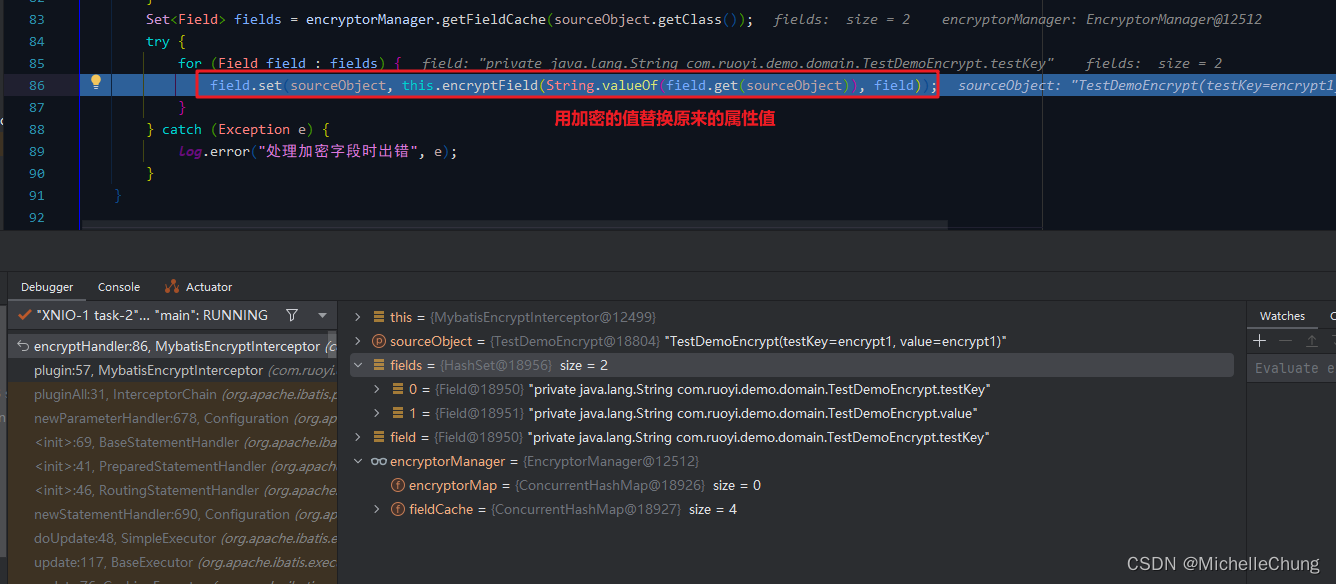Click 'catch (Exception e)' on line 88
1336x584 pixels.
[x=245, y=130]
